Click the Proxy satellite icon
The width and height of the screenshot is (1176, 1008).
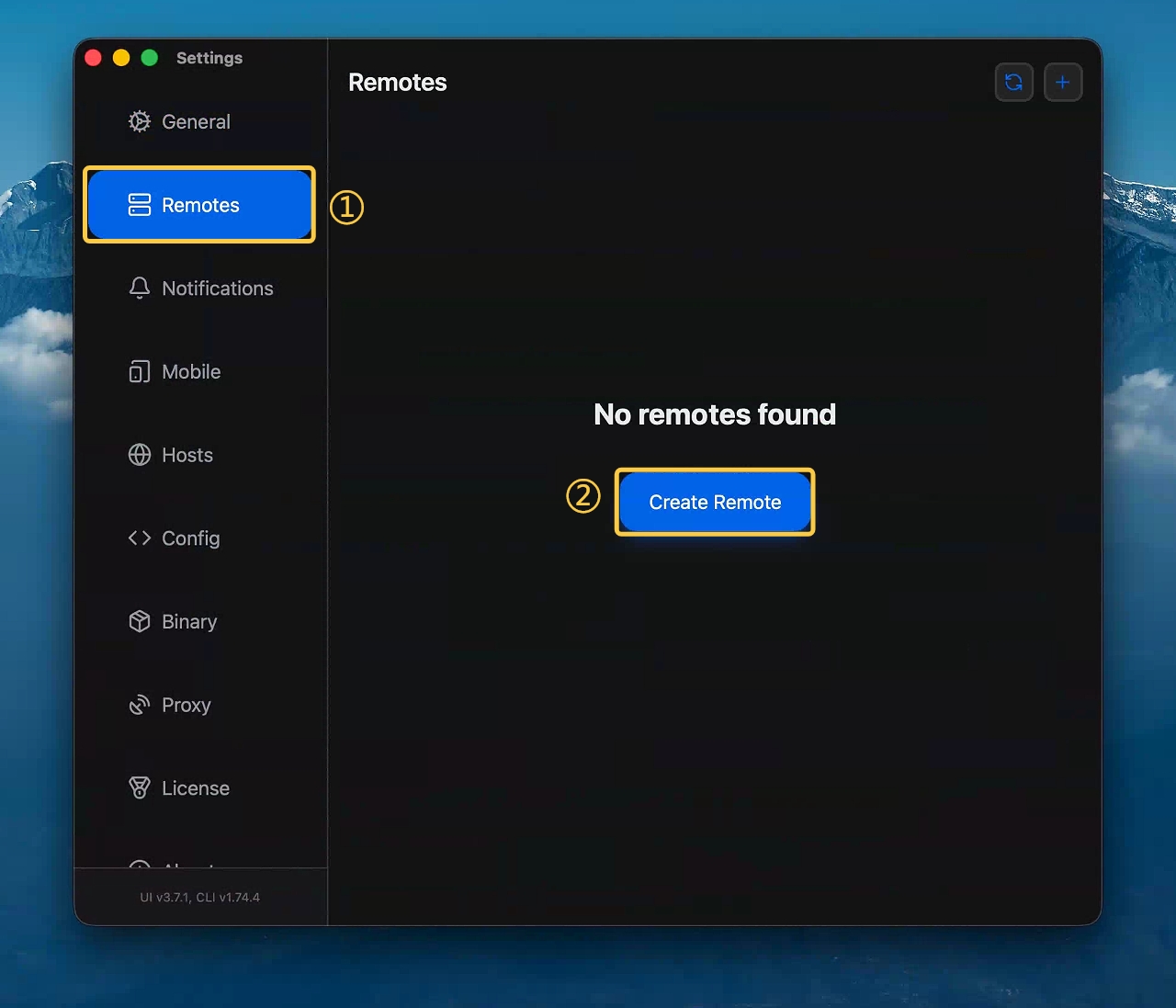coord(140,705)
